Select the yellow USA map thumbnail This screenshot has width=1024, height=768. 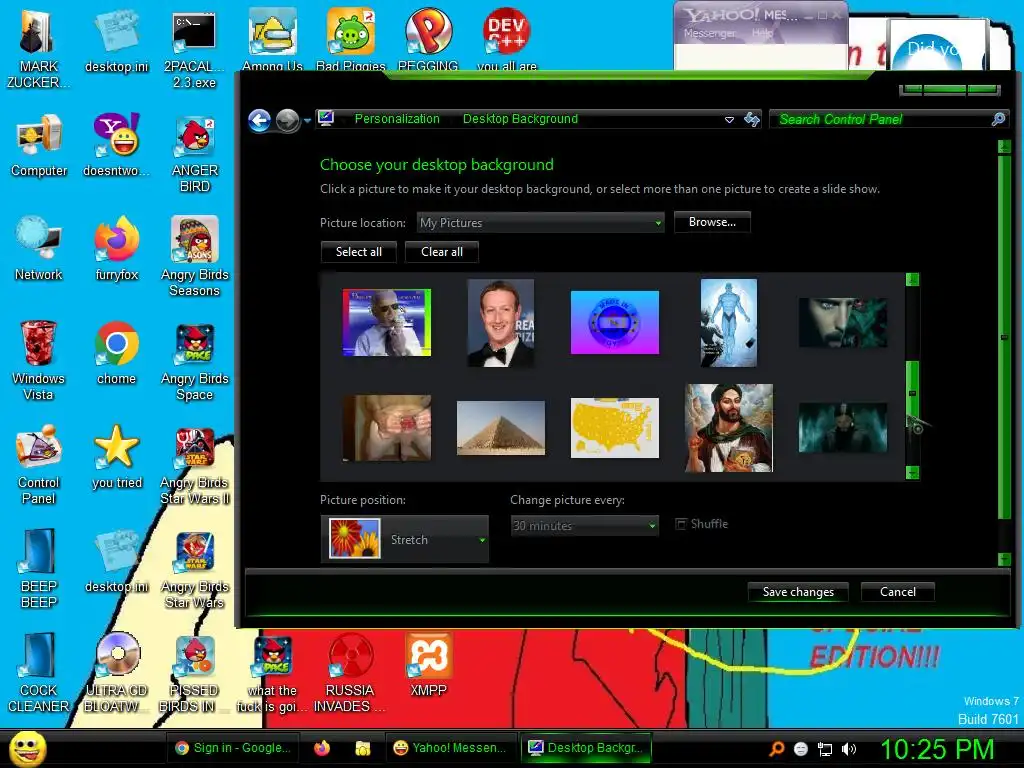pos(615,428)
